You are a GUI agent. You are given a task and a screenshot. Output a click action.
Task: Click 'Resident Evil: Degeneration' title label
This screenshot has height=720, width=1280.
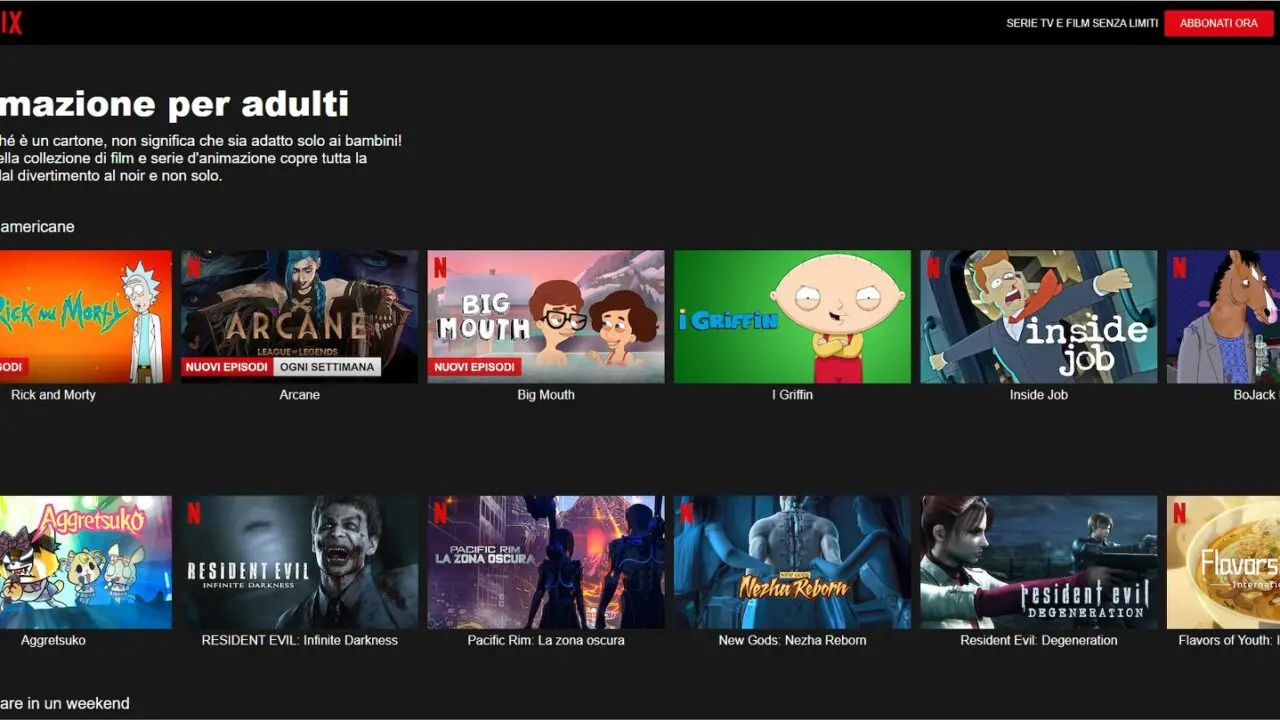(1038, 640)
